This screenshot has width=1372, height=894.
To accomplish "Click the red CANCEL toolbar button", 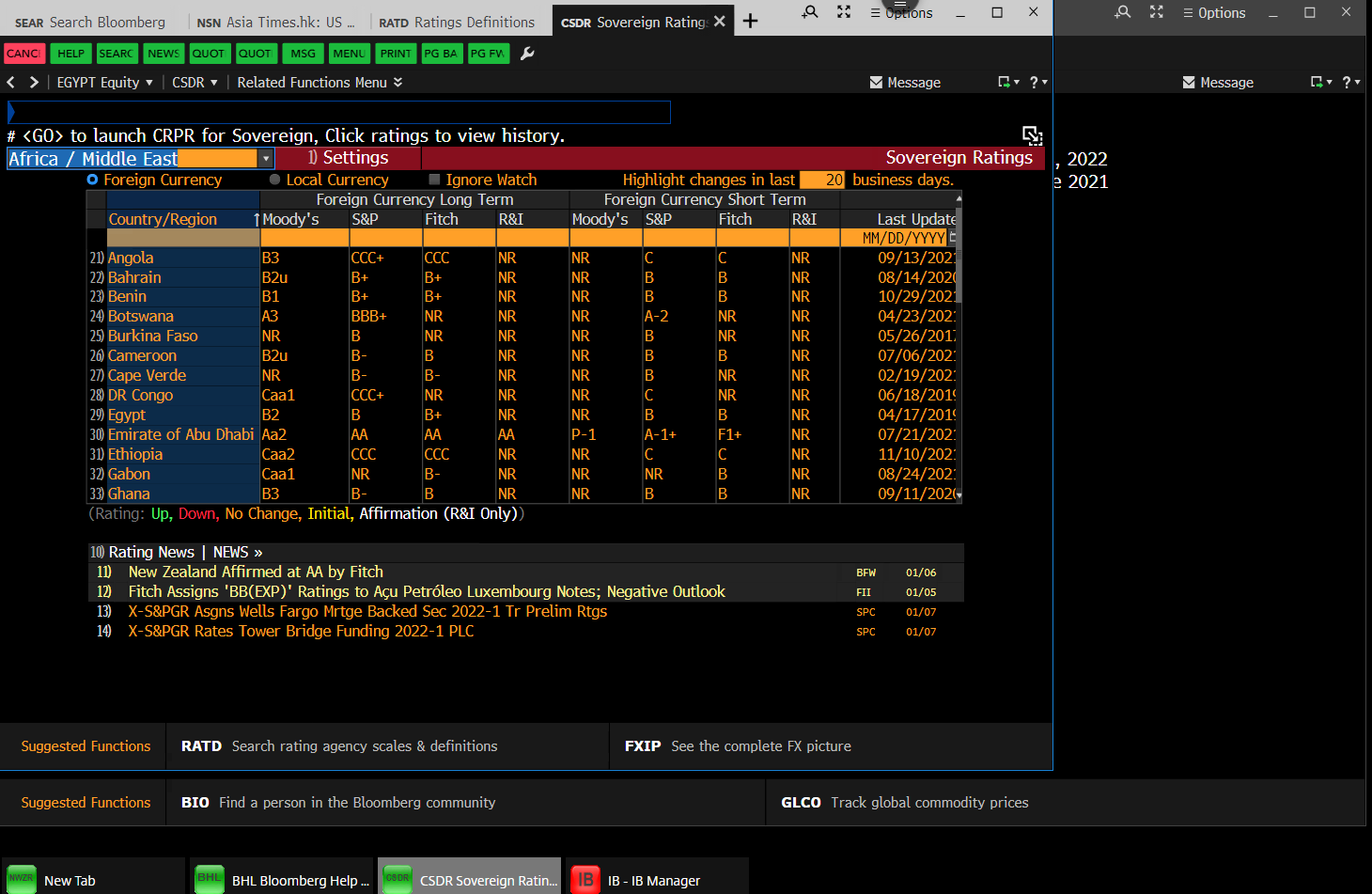I will point(24,54).
